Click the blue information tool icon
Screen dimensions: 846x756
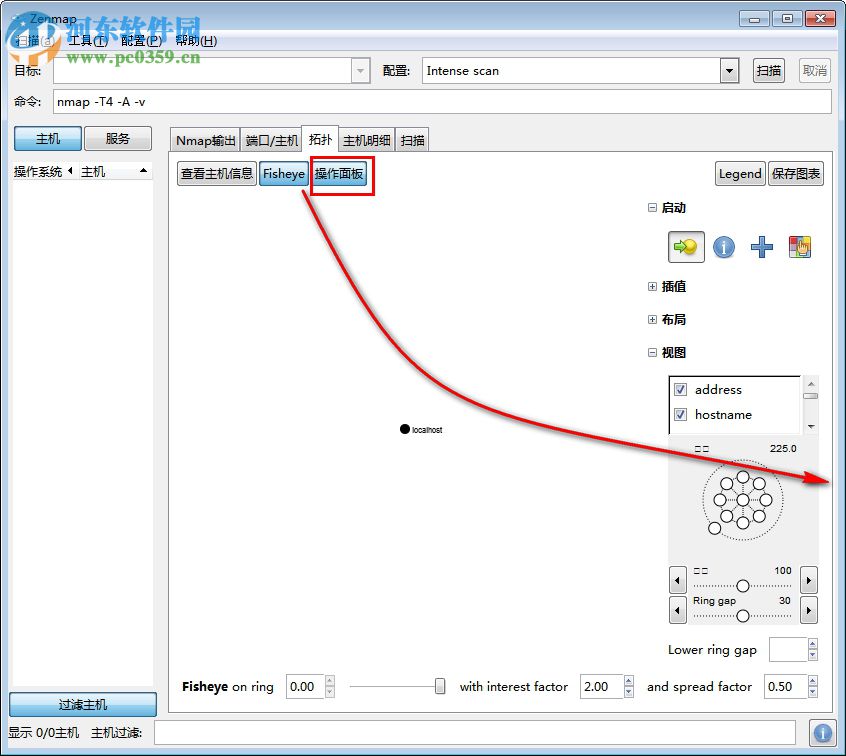[723, 247]
